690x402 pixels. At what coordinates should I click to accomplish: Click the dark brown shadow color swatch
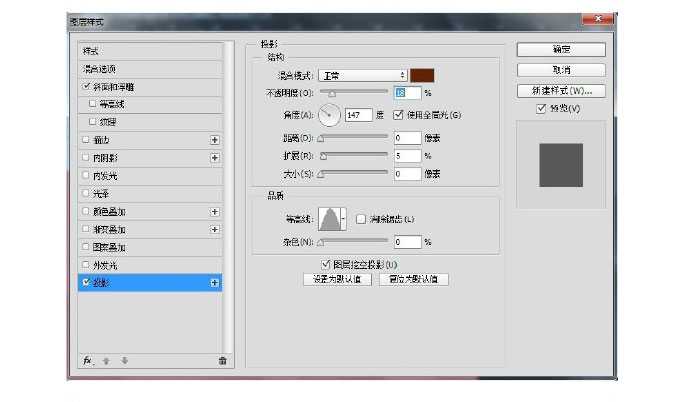(x=423, y=75)
